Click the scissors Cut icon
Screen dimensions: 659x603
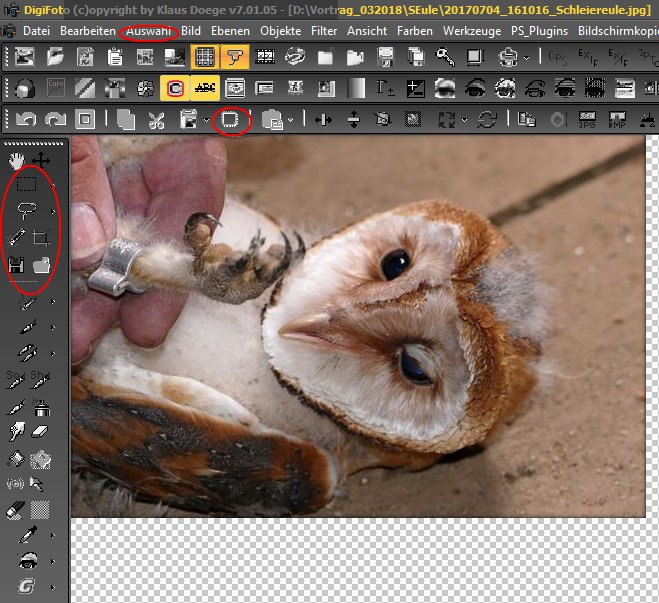[156, 120]
